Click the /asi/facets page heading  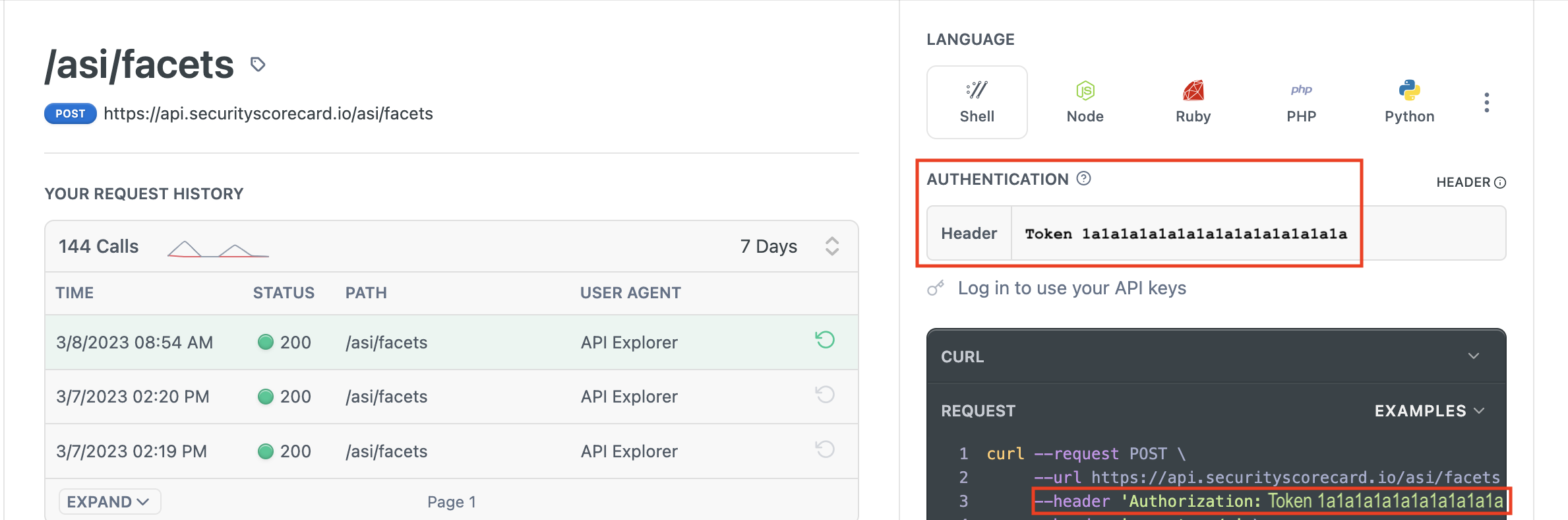(139, 65)
